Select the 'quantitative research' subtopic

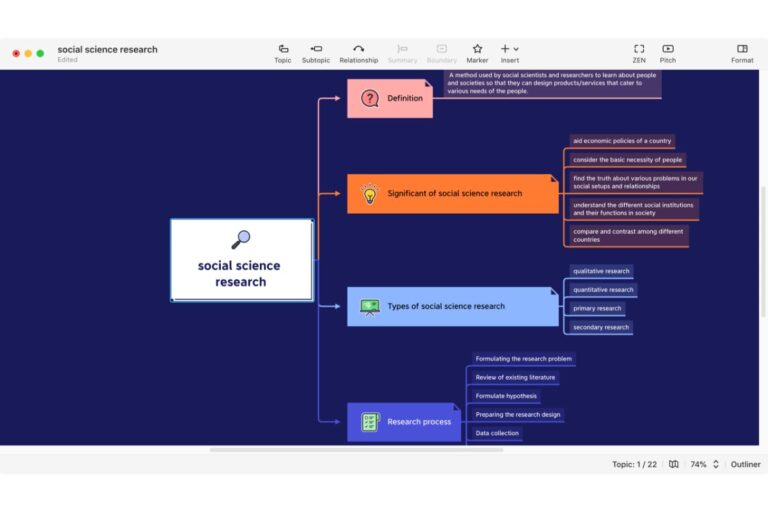(x=603, y=290)
